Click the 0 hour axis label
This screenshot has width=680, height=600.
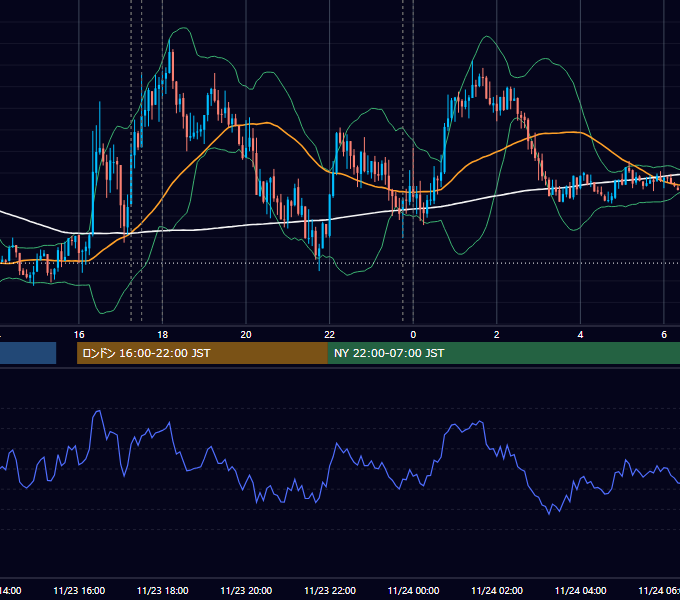pyautogui.click(x=413, y=334)
